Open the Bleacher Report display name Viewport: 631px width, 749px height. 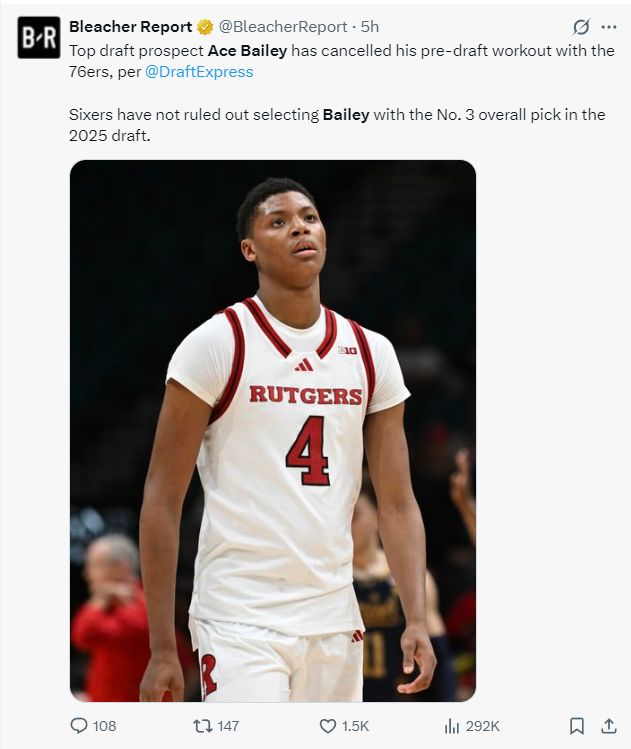coord(130,27)
